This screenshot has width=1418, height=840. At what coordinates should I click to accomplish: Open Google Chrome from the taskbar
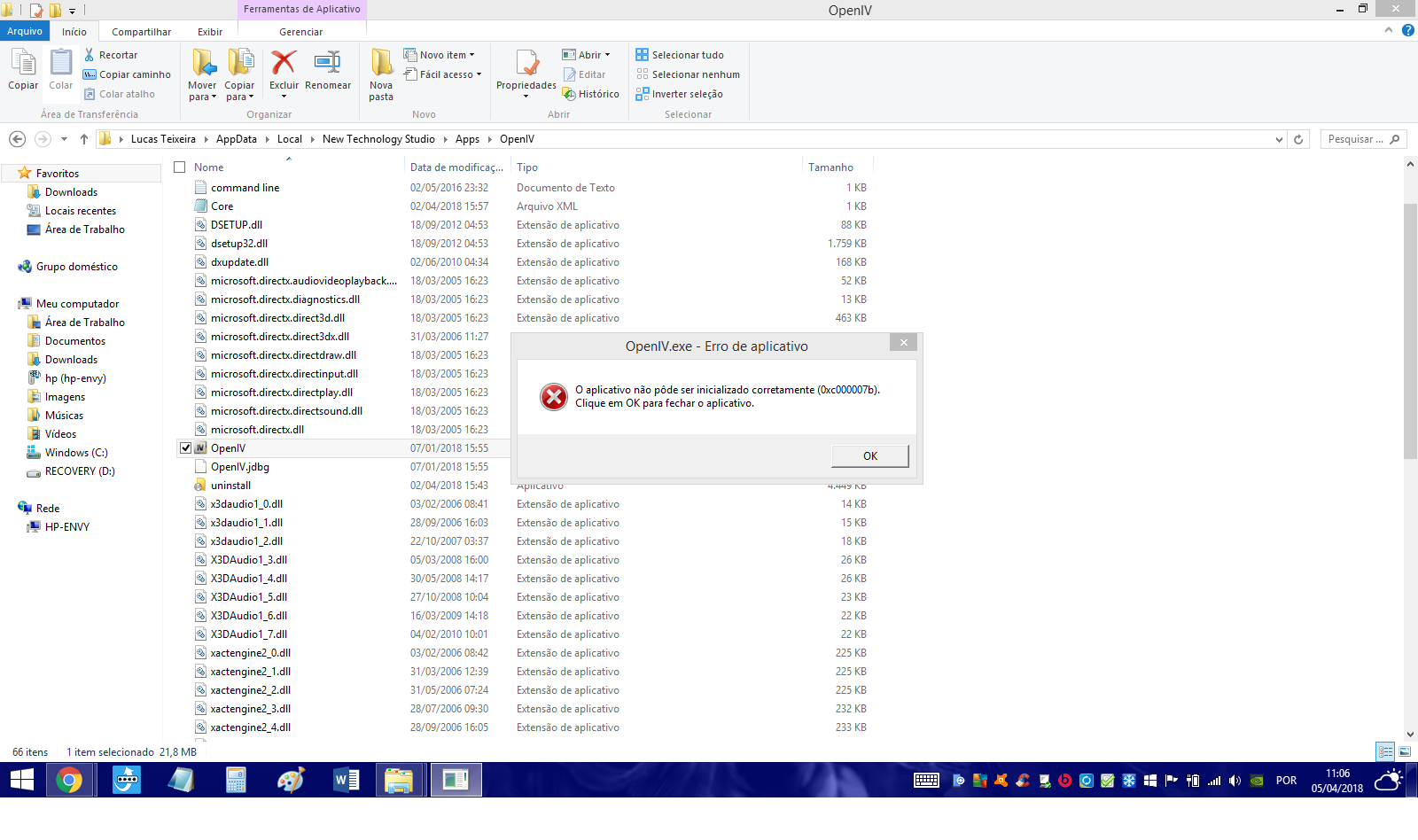pyautogui.click(x=69, y=781)
